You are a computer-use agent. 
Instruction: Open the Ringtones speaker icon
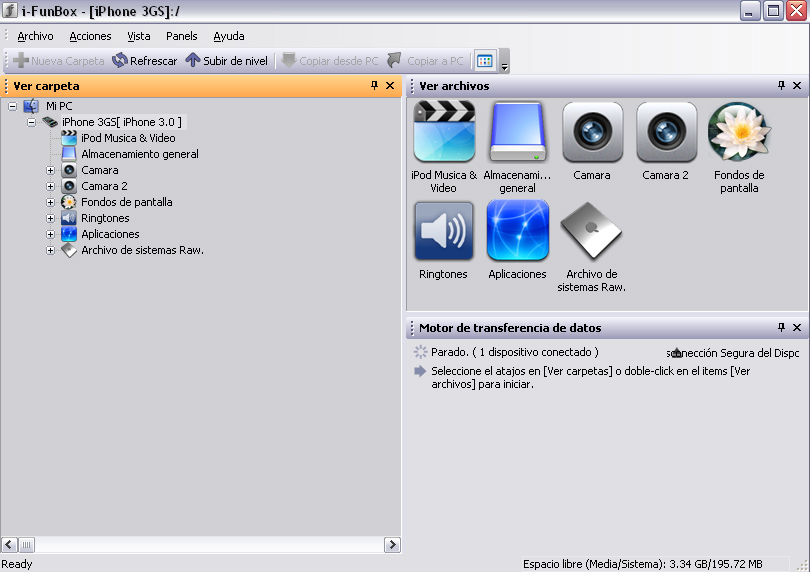pyautogui.click(x=444, y=231)
